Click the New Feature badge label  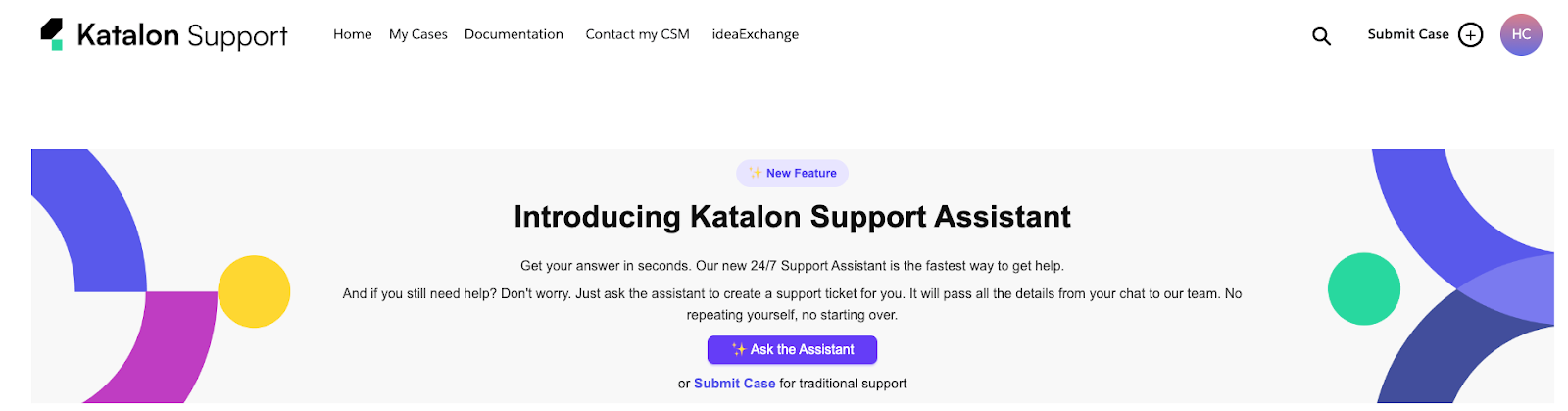[801, 173]
